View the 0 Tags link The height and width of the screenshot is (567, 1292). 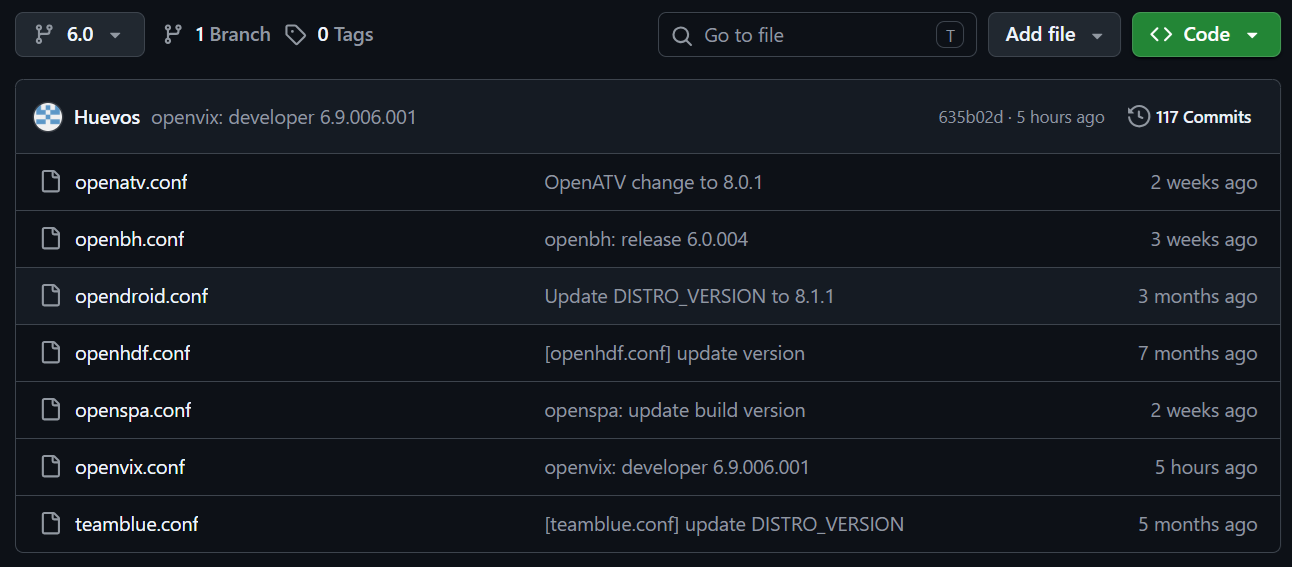pos(329,34)
